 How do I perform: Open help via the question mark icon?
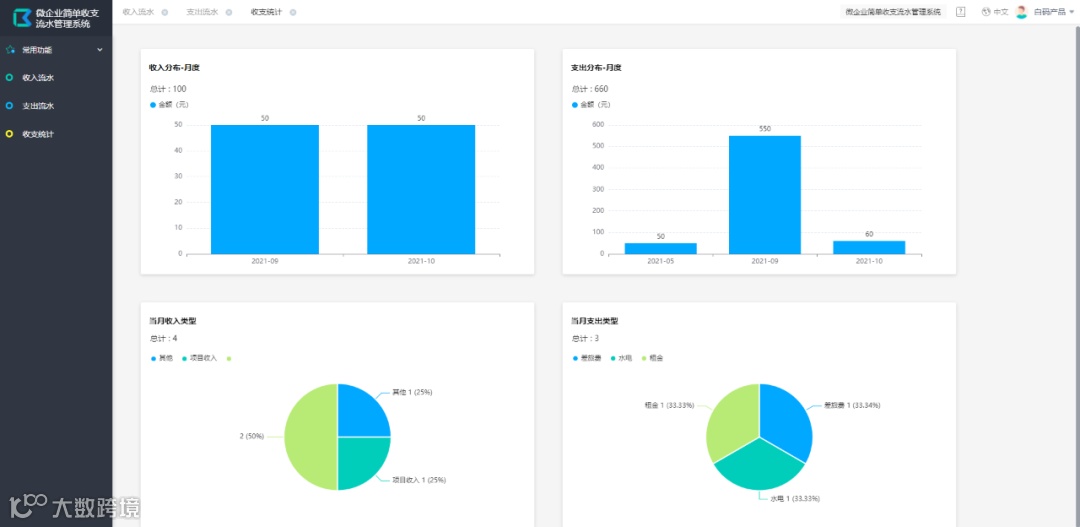tap(961, 12)
